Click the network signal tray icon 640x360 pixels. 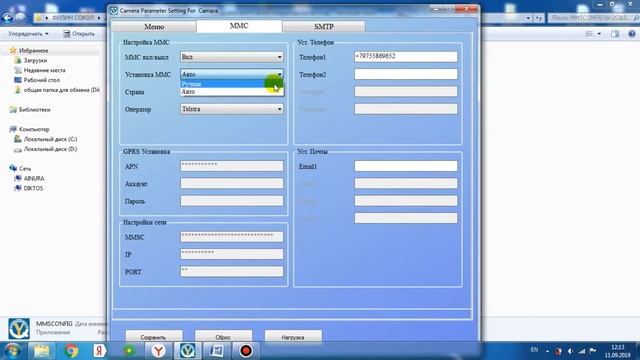pos(582,351)
